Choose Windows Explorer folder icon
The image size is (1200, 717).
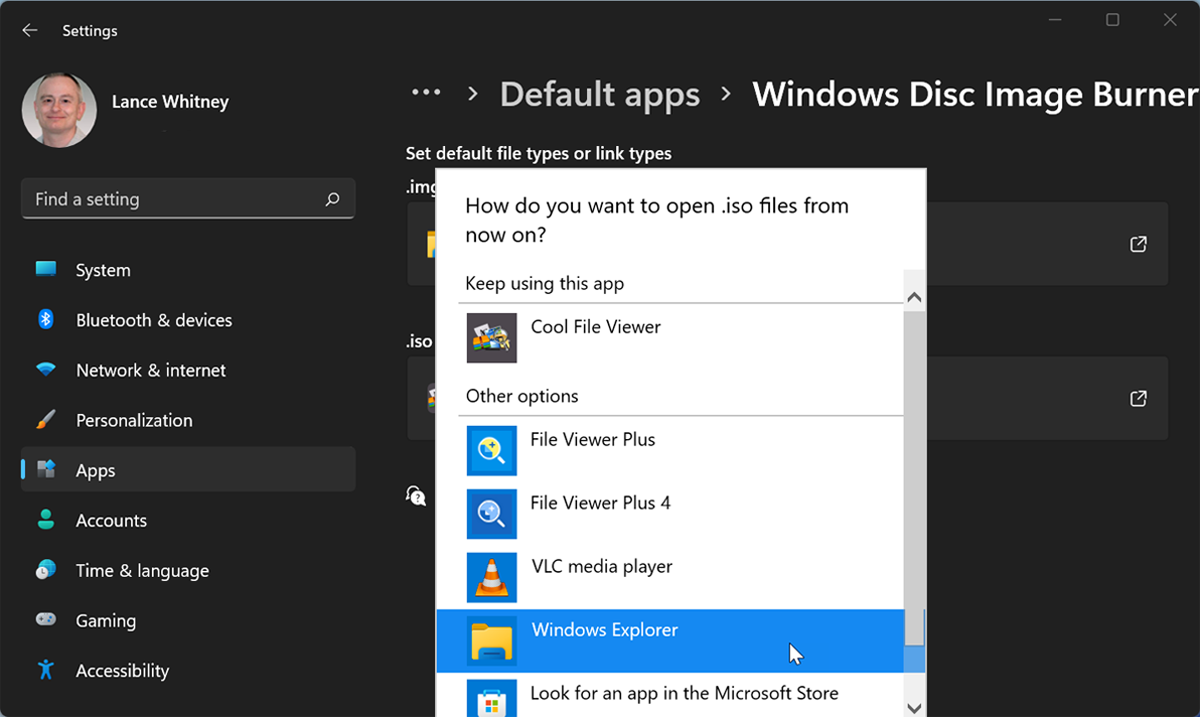tap(492, 641)
